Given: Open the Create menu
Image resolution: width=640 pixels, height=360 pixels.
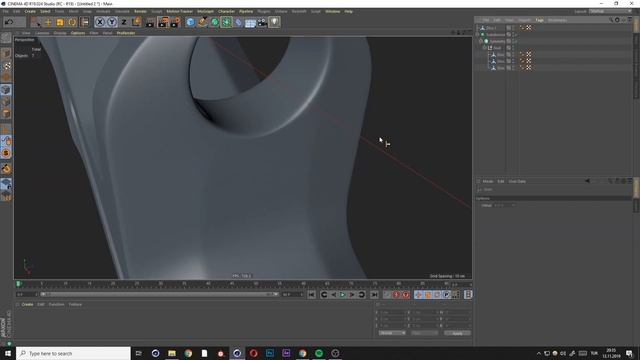Looking at the screenshot, I should [30, 11].
